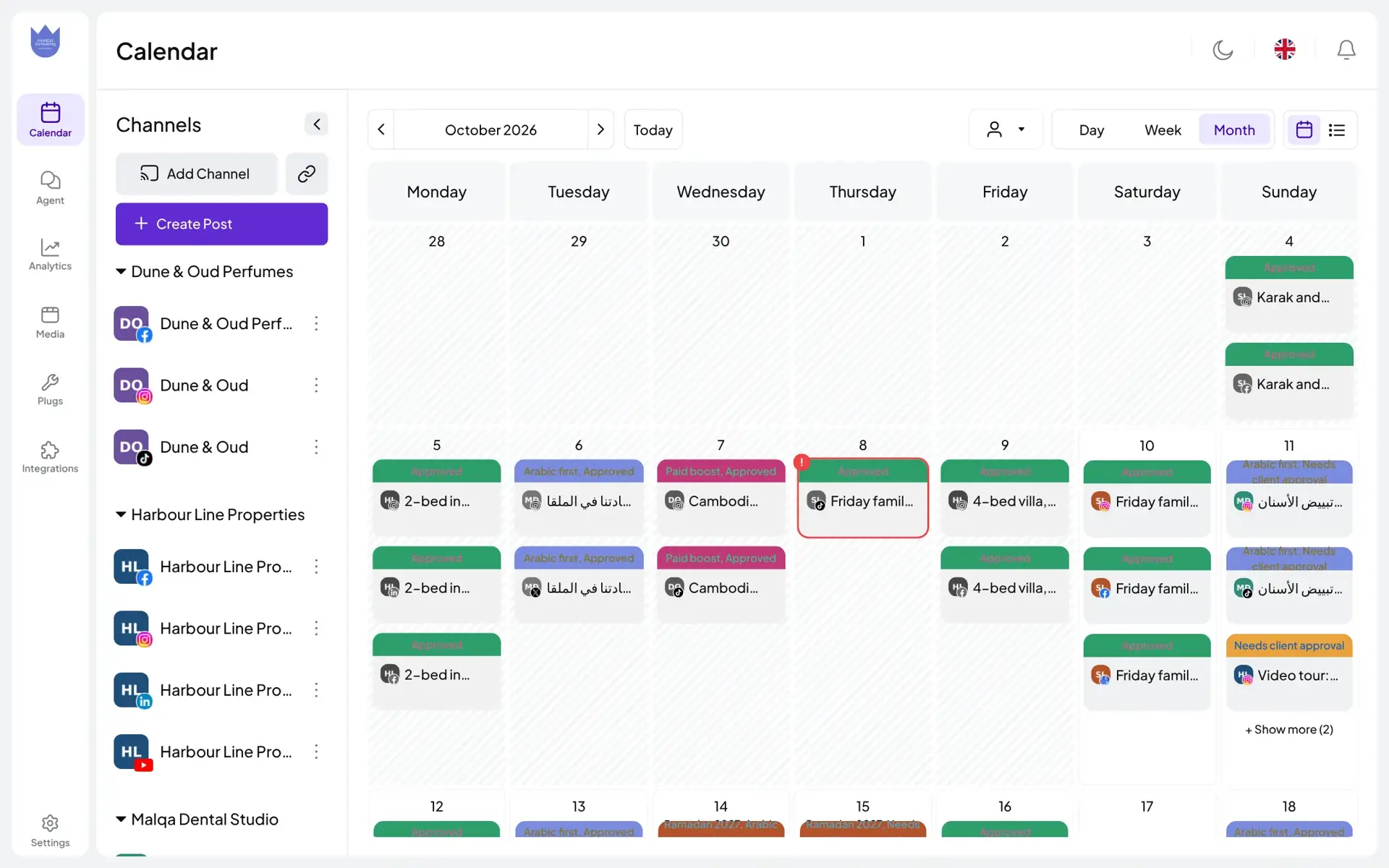Click Add Channel button
This screenshot has width=1389, height=868.
pos(196,174)
